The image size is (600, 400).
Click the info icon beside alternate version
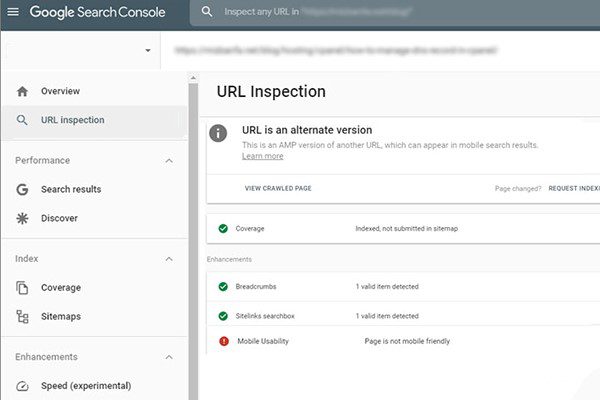[218, 133]
